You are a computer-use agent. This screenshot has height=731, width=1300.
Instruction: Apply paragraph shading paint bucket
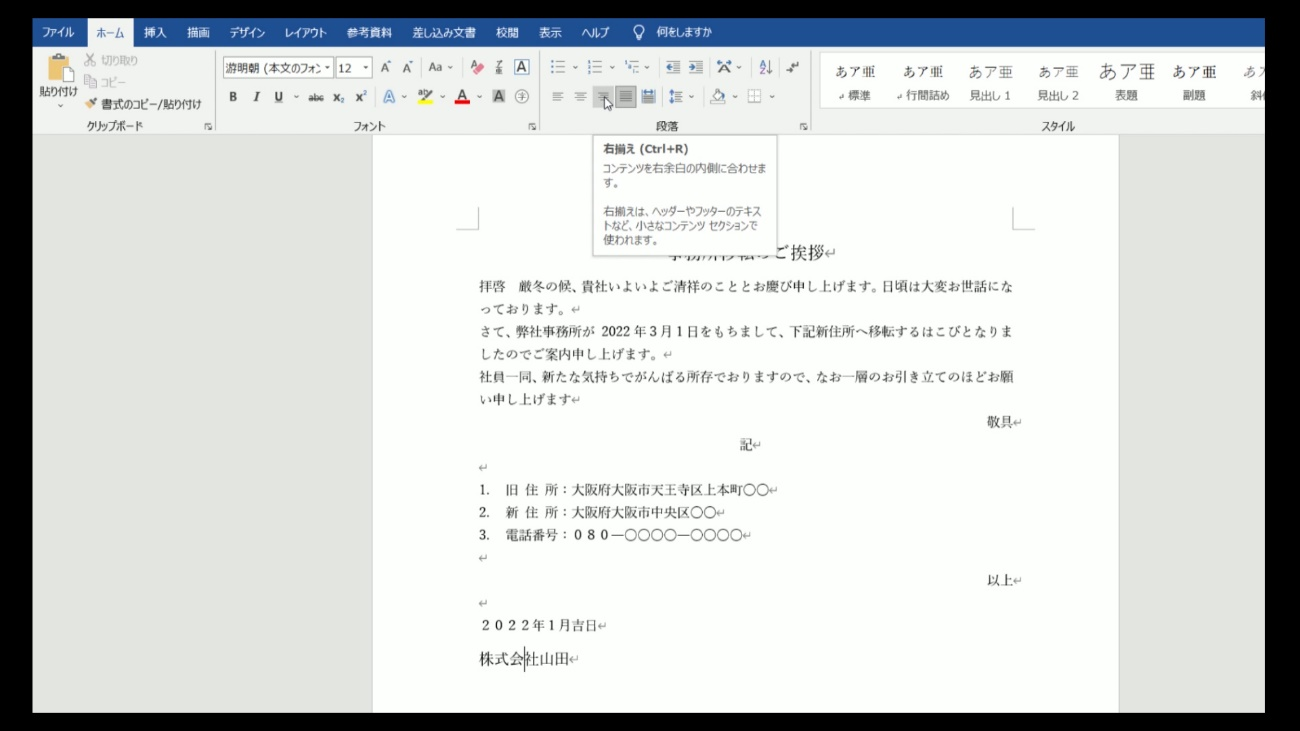717,97
